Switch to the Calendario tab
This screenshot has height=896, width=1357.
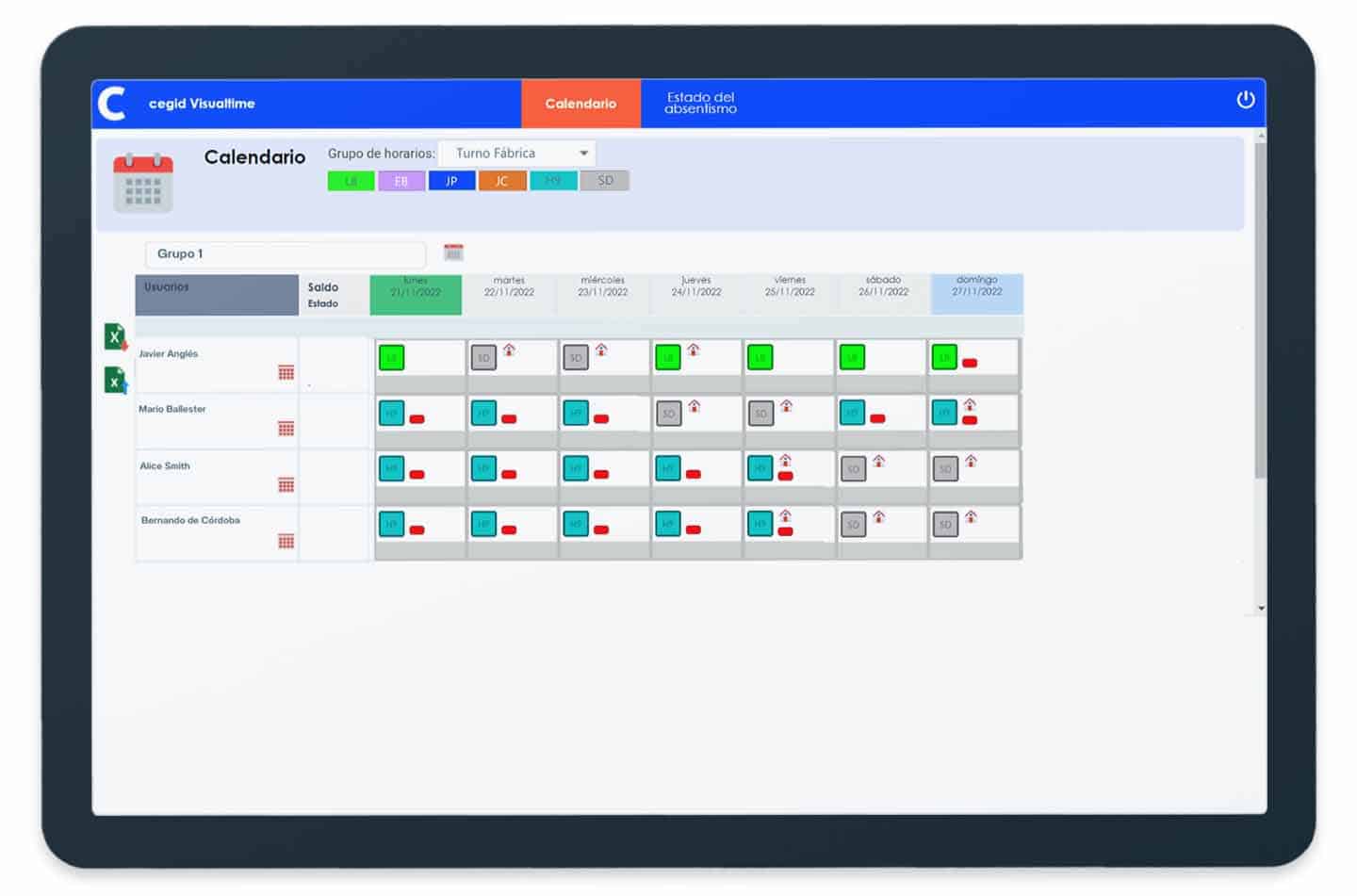pyautogui.click(x=580, y=105)
